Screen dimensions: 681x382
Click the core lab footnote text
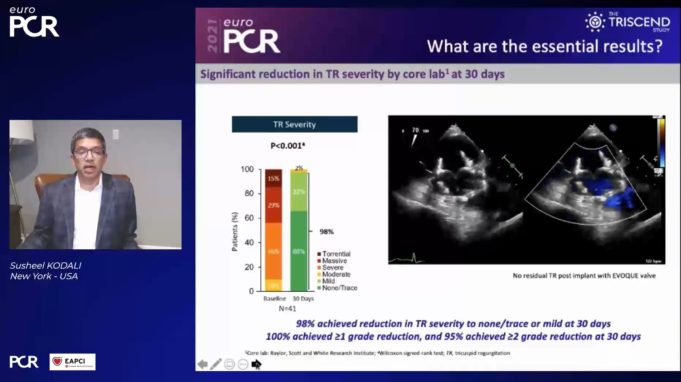[377, 353]
